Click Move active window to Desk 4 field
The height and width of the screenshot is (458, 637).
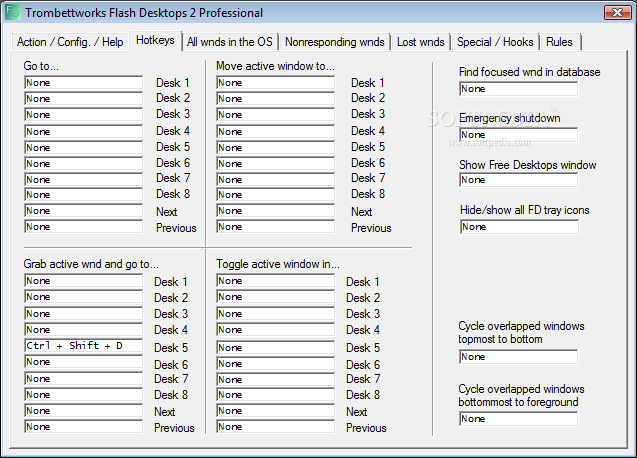pyautogui.click(x=276, y=132)
